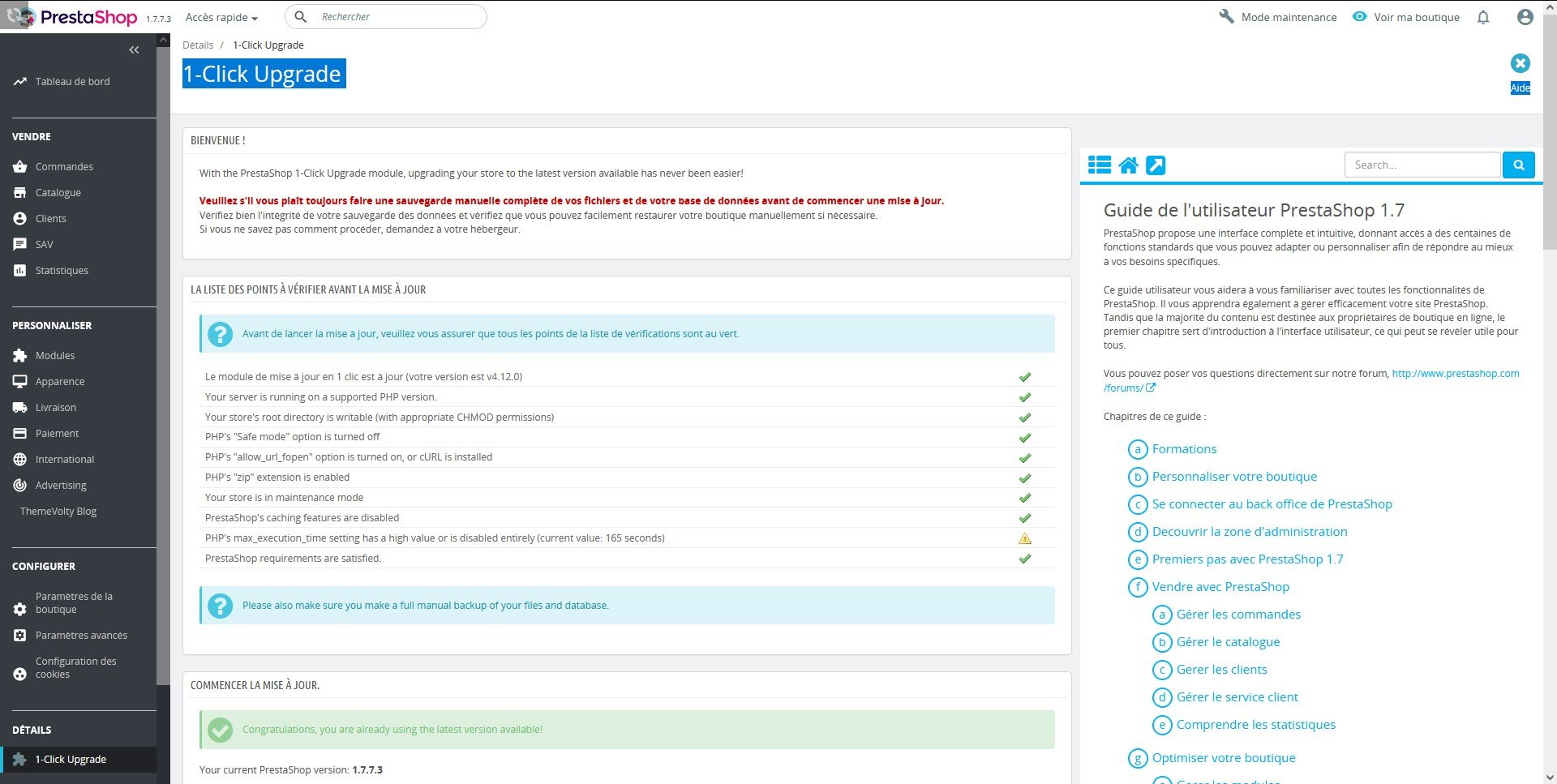Open Livraison menu
Viewport: 1557px width, 784px height.
point(55,408)
